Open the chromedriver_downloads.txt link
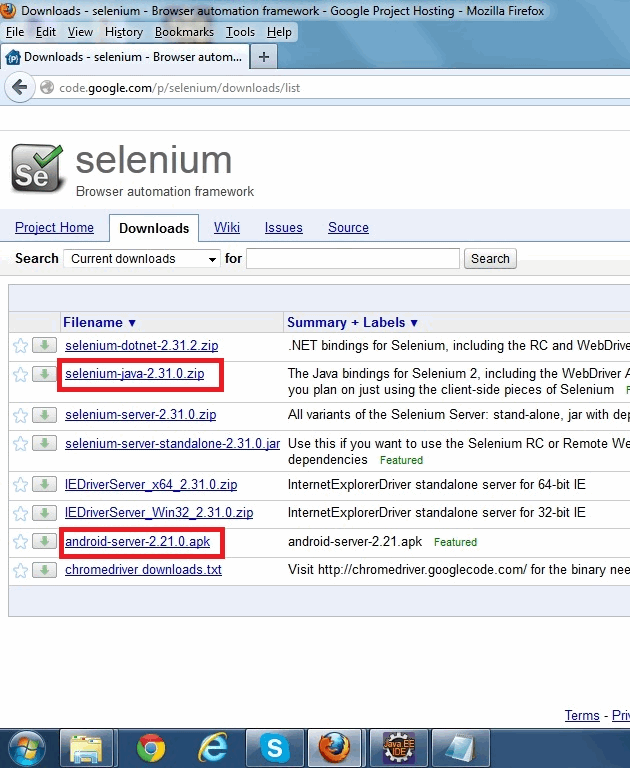The height and width of the screenshot is (768, 630). click(x=143, y=570)
